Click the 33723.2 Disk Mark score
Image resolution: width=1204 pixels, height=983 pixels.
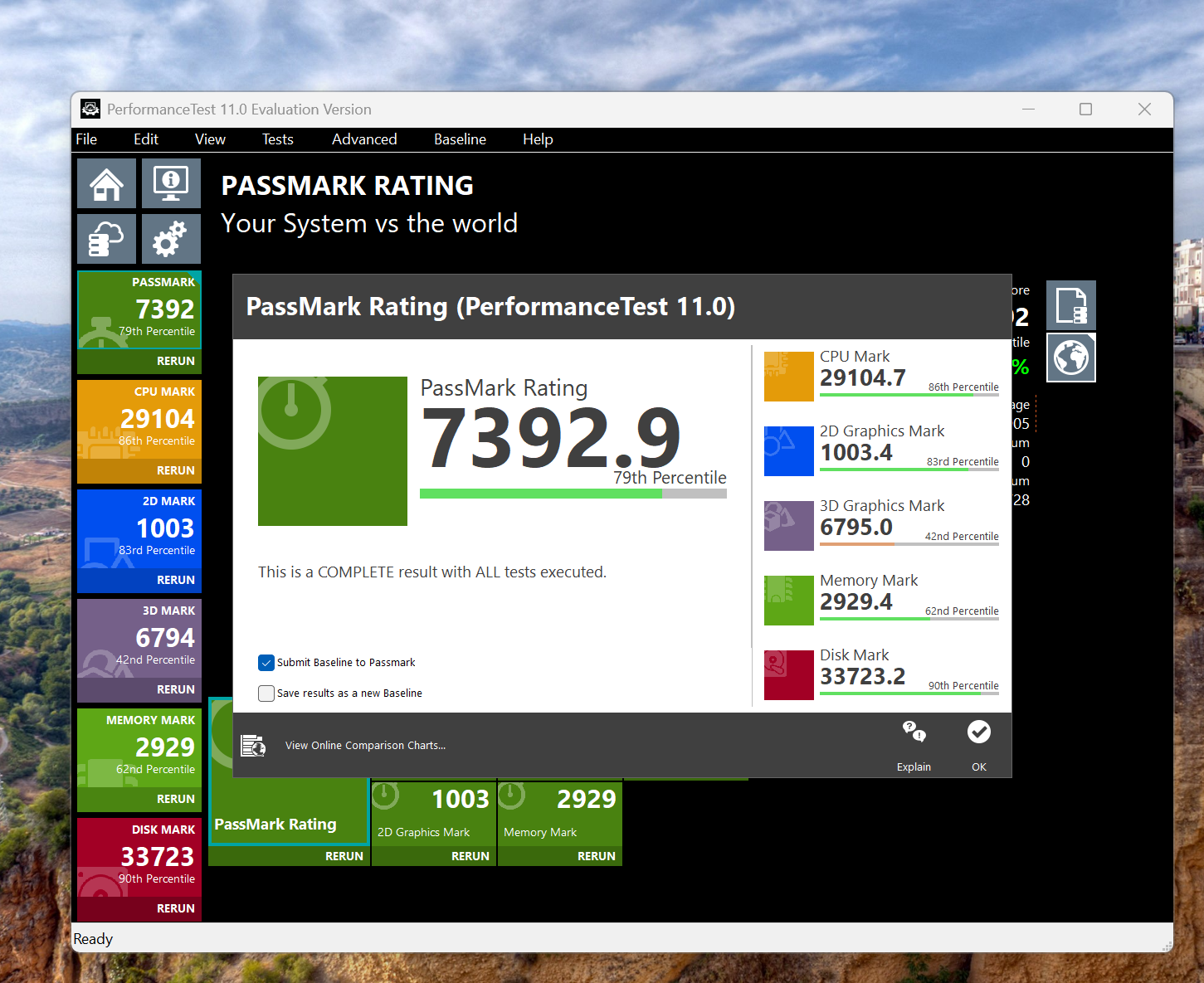(x=863, y=676)
